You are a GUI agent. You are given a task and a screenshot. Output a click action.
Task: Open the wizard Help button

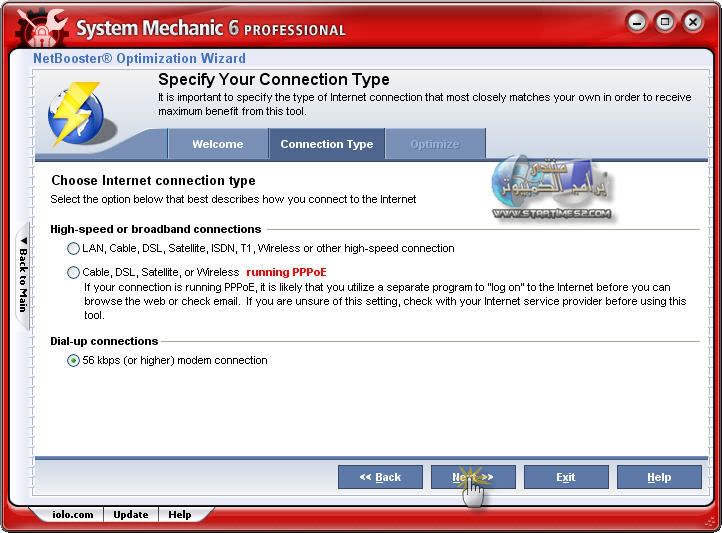point(659,477)
